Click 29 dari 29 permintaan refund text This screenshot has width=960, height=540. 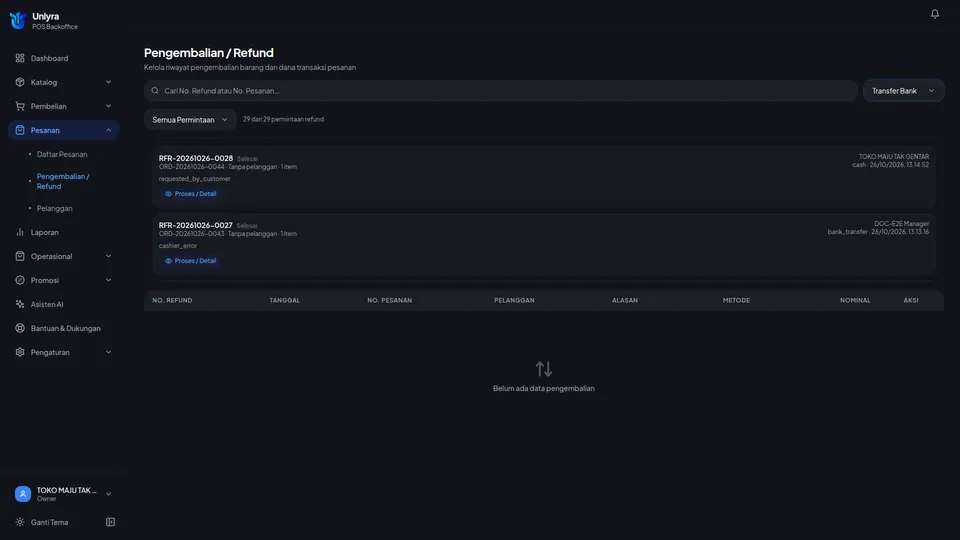[283, 119]
